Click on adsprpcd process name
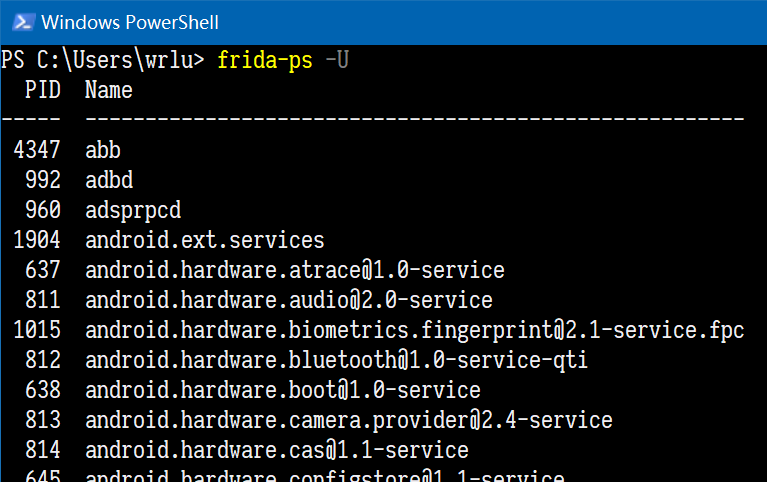Image resolution: width=767 pixels, height=482 pixels. click(x=133, y=210)
